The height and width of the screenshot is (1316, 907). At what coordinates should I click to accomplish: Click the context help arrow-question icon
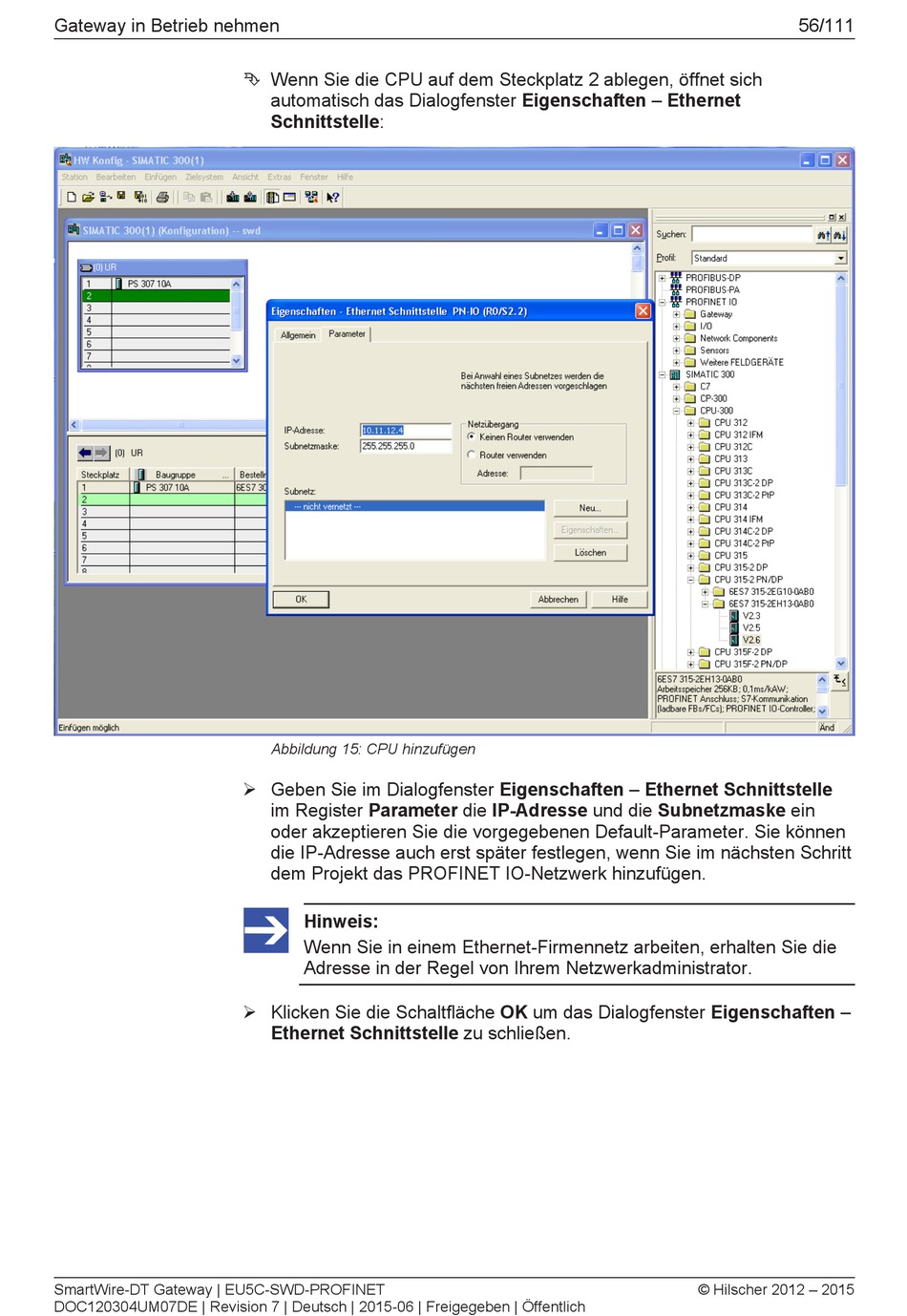[x=332, y=198]
